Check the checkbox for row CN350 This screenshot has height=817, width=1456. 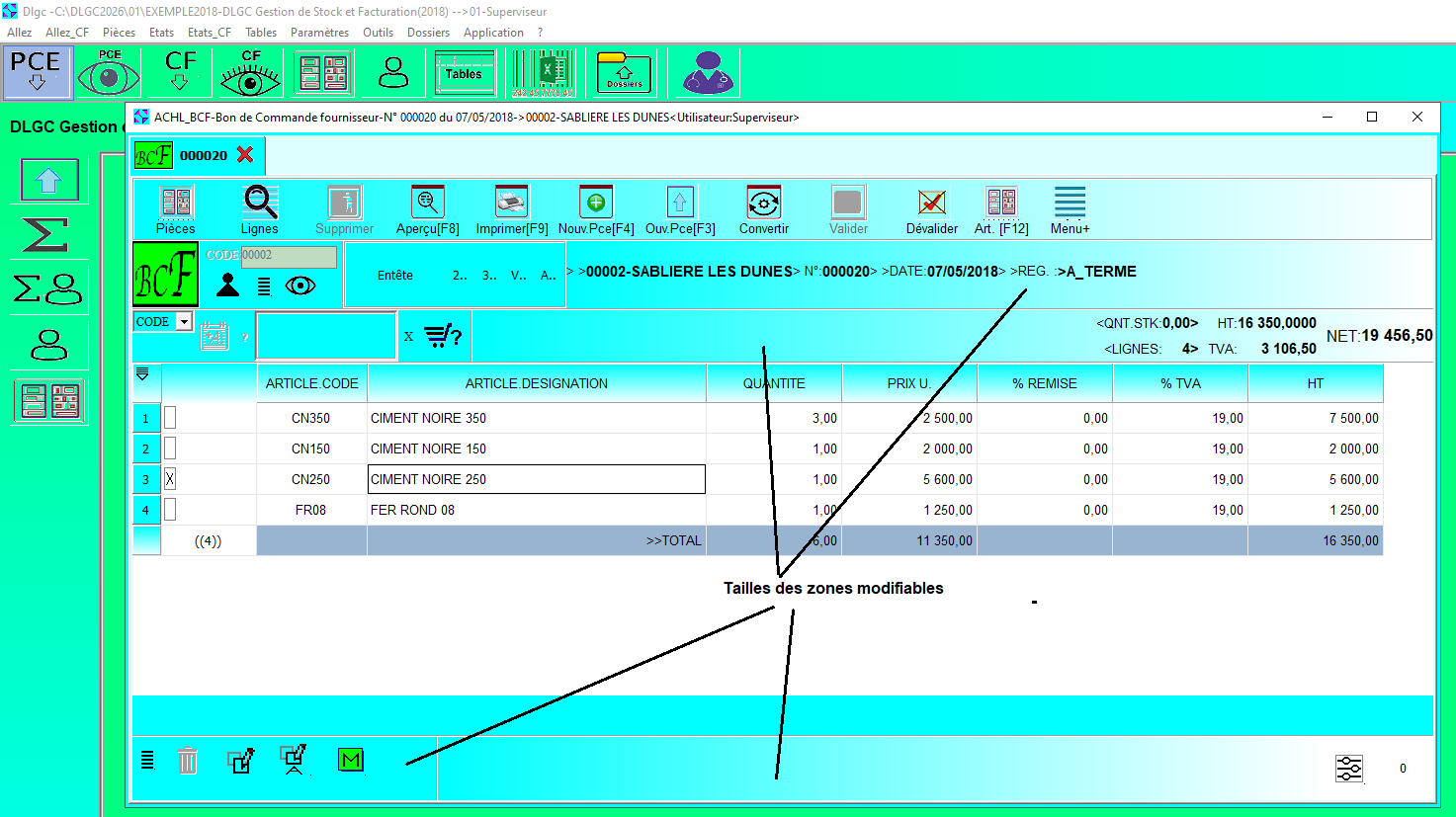point(170,418)
